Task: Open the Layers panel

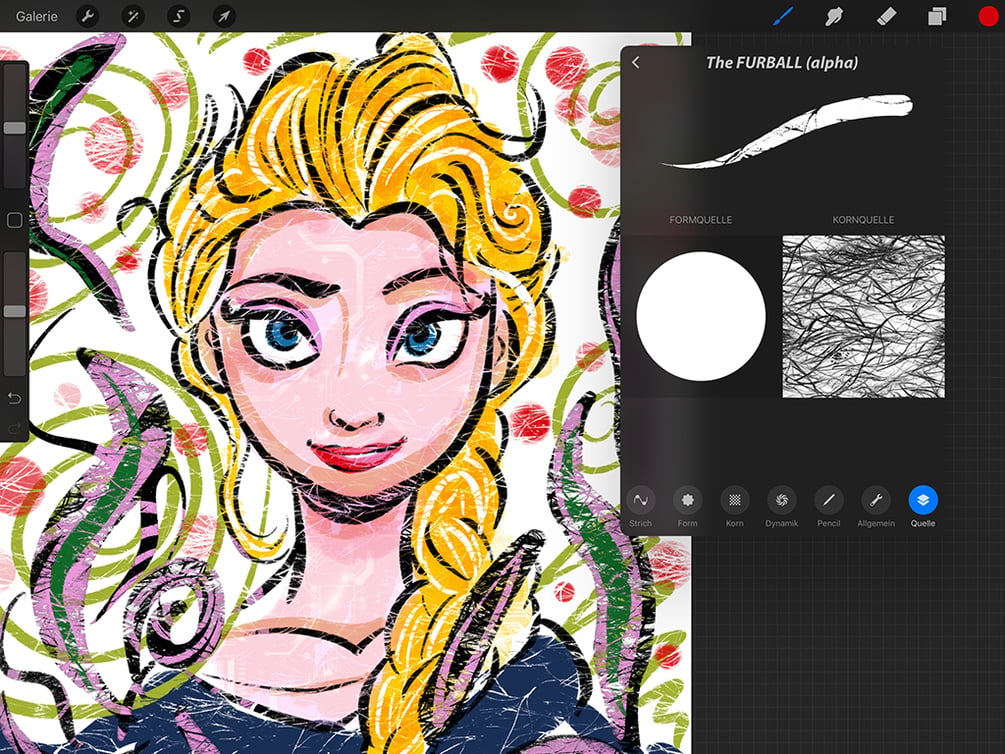Action: 937,16
